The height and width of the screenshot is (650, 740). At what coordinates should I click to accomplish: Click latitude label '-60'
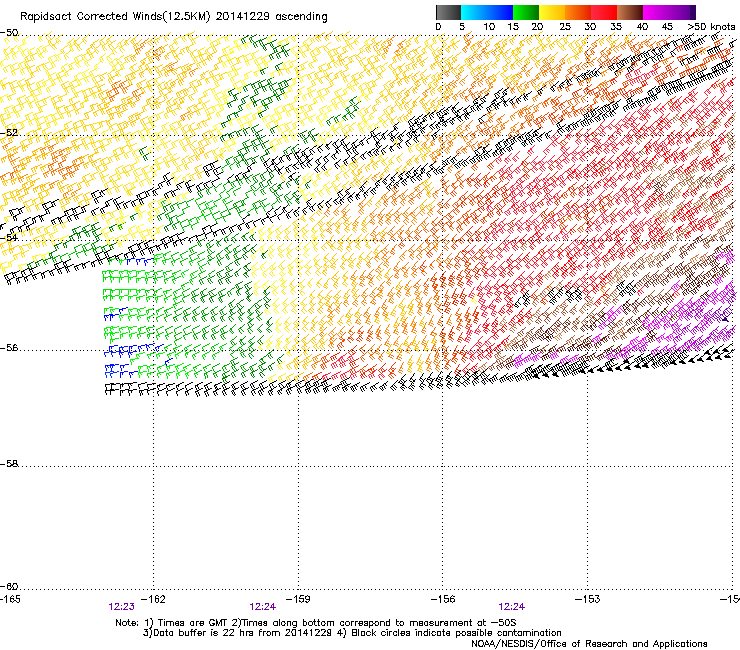tap(9, 587)
